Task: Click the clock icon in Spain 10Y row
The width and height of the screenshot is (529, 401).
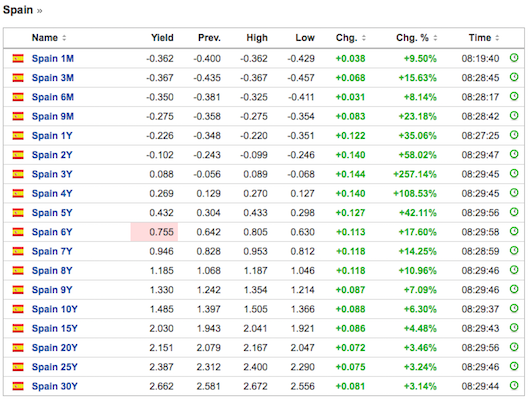Action: pos(513,308)
